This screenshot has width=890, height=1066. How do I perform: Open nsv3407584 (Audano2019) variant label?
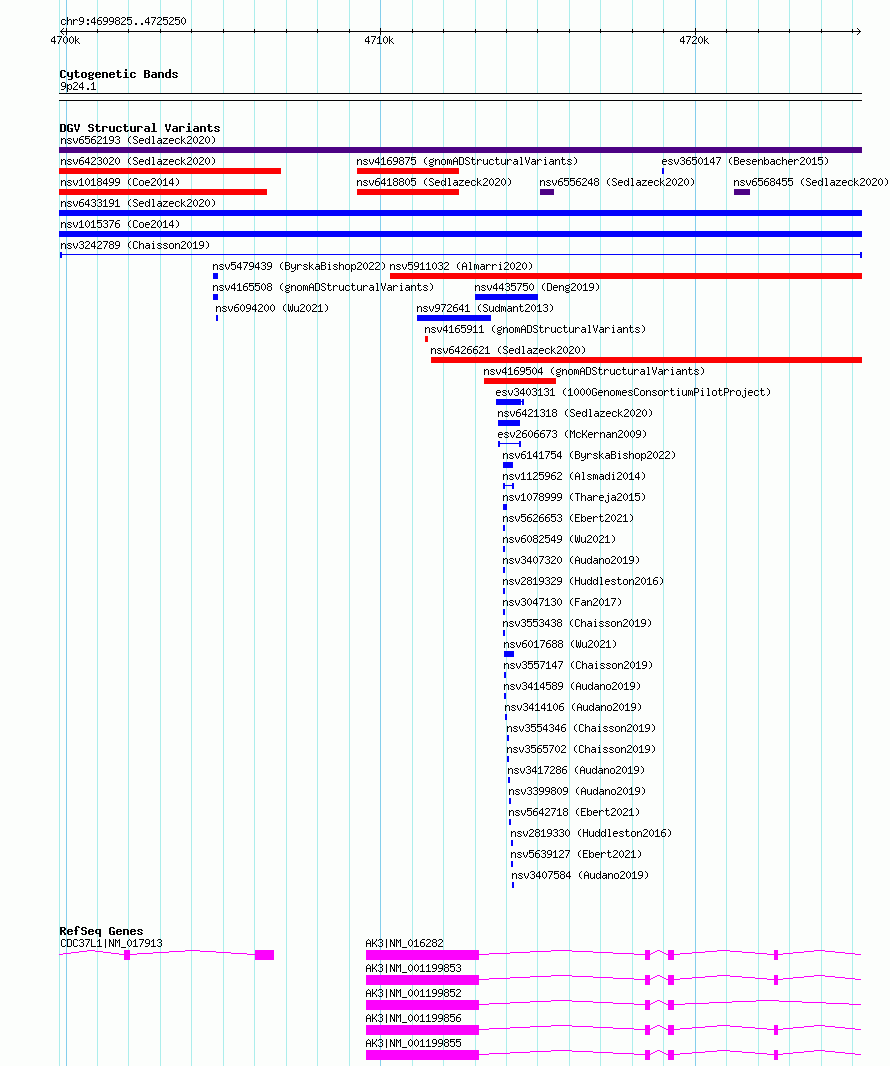(x=580, y=876)
